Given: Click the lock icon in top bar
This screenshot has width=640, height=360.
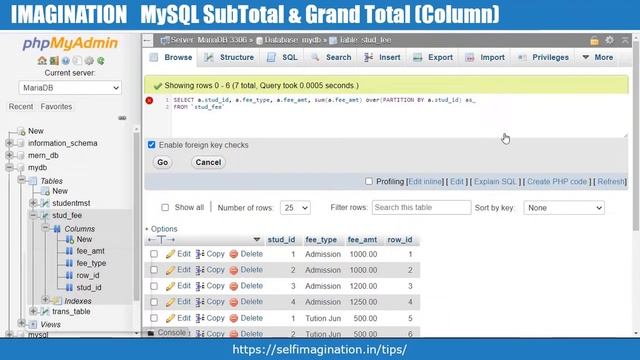Looking at the screenshot, I should [x=594, y=40].
